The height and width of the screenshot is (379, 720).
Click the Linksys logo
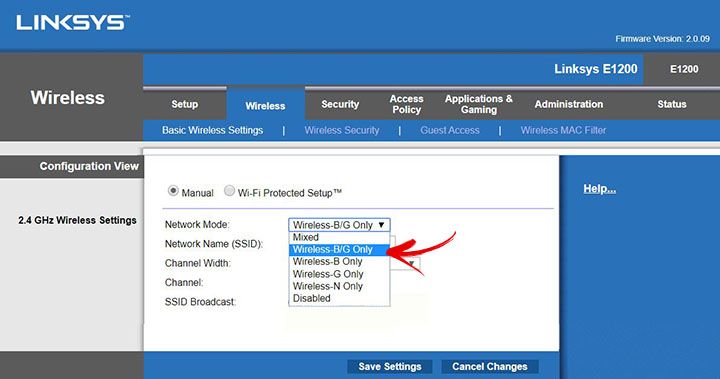pos(73,23)
